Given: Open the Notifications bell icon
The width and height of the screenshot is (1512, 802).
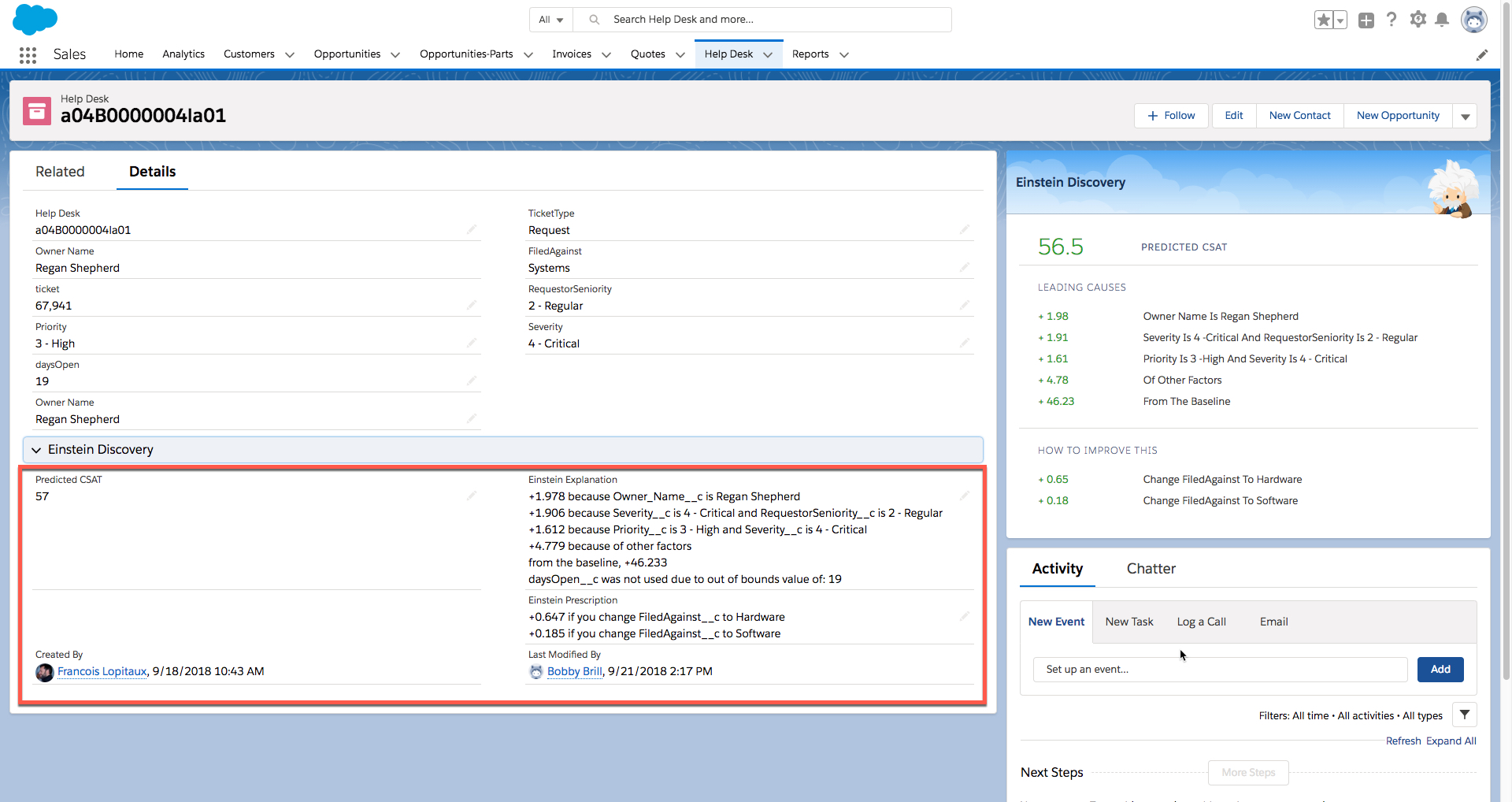Looking at the screenshot, I should tap(1442, 20).
